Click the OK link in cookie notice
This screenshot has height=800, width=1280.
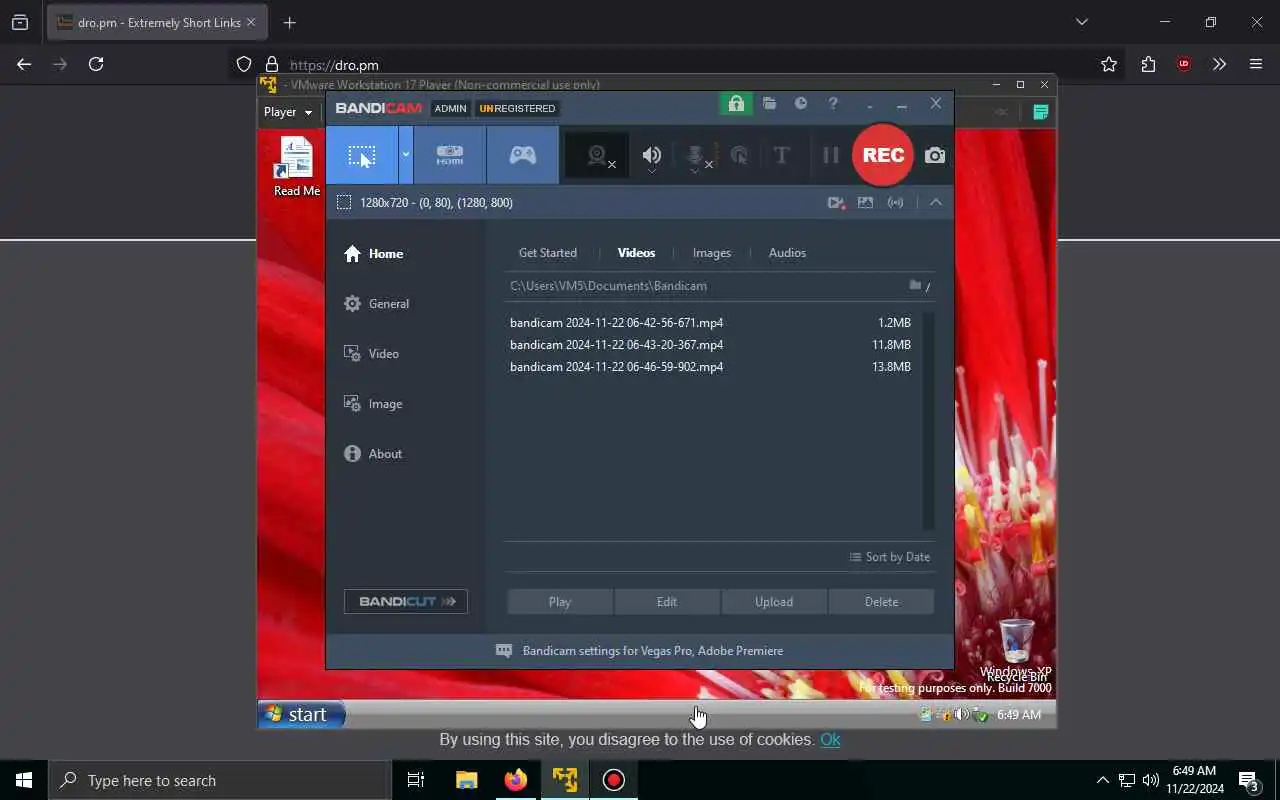[830, 740]
